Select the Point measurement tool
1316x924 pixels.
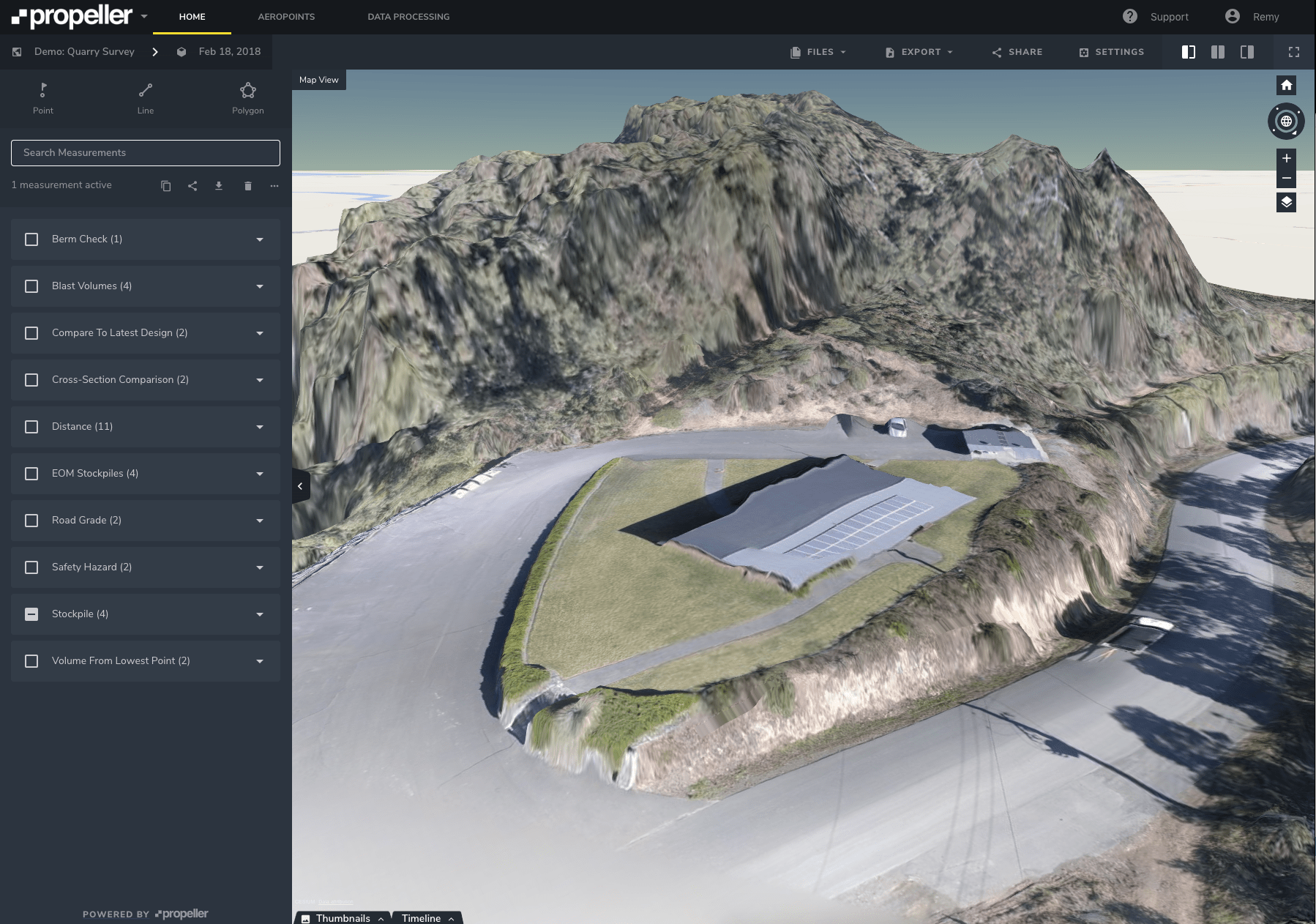click(x=43, y=97)
